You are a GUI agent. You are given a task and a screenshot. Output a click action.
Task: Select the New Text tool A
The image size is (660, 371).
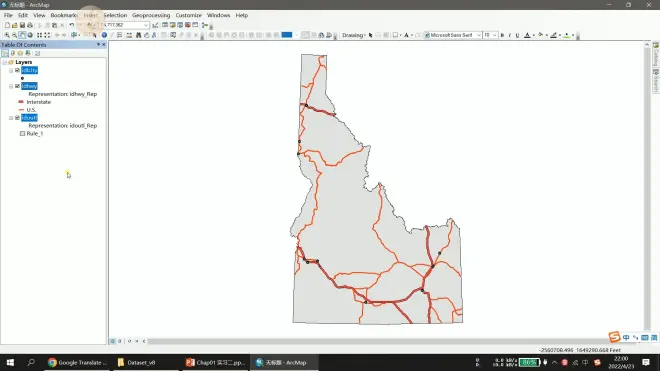pos(406,35)
